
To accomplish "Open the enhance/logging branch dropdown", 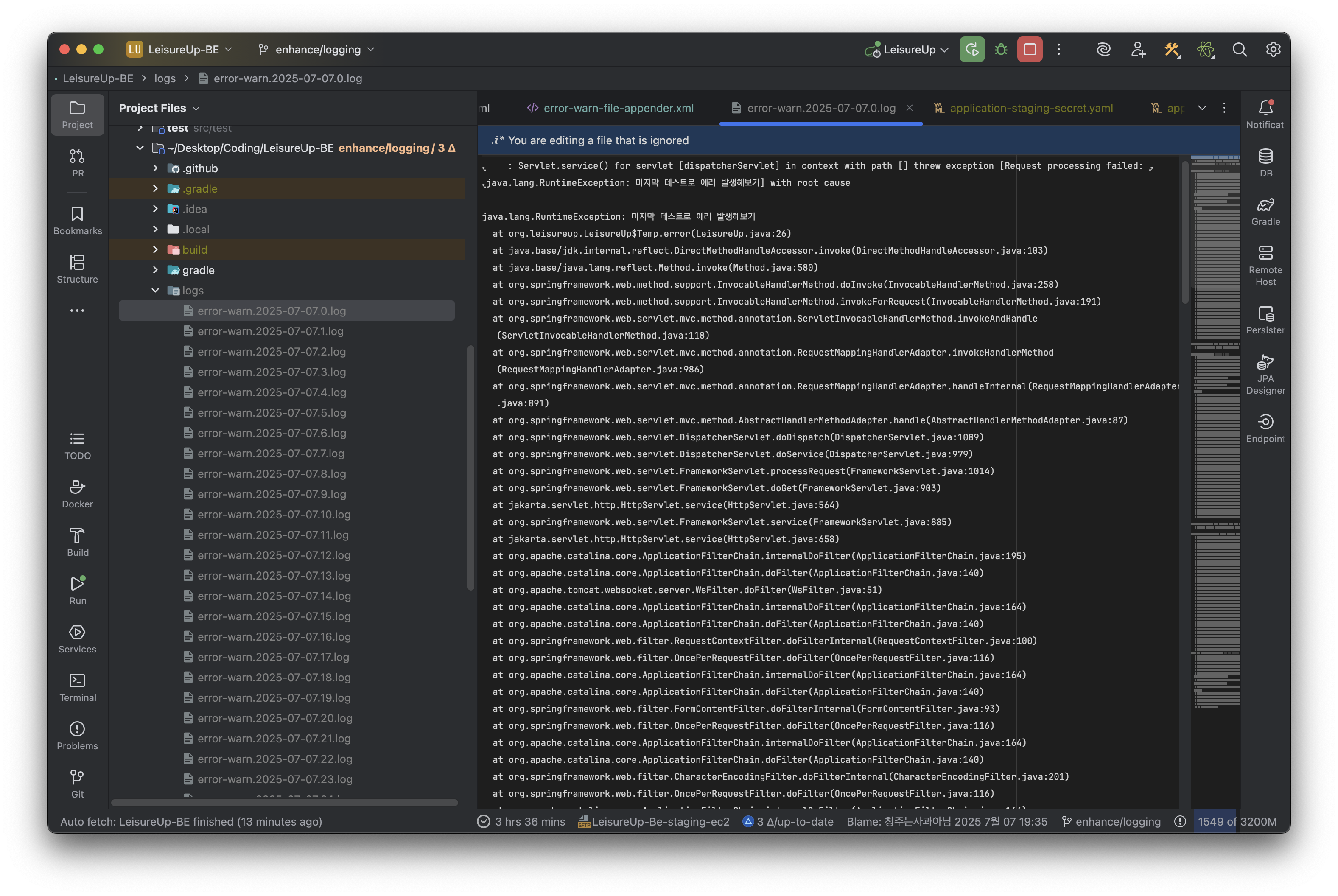I will pyautogui.click(x=317, y=50).
